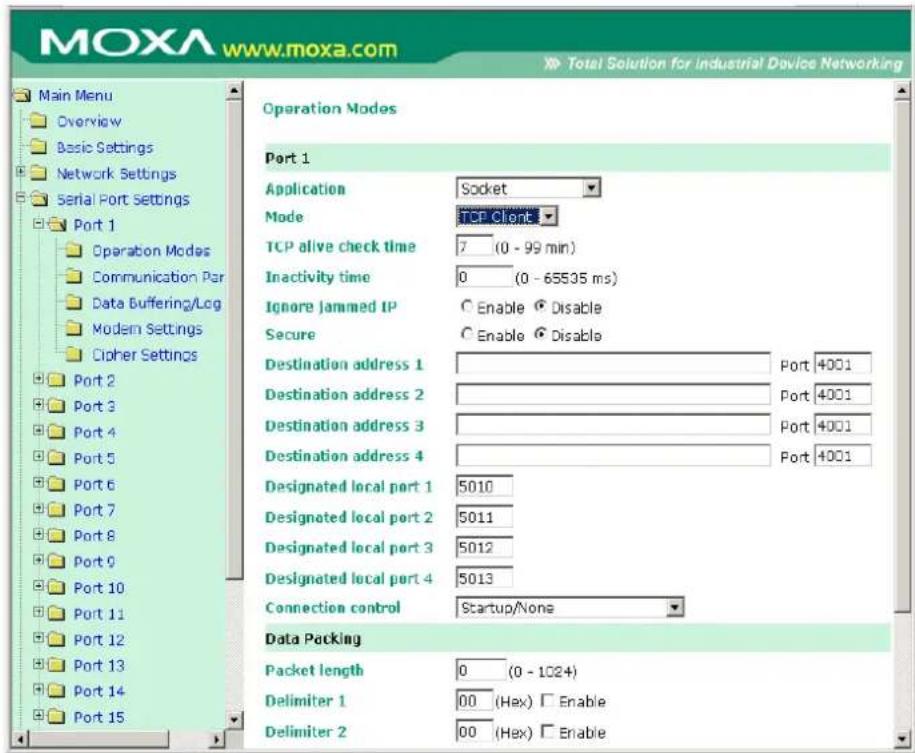Tick the Delimiter 2 Enable checkbox
915x753 pixels.
547,731
